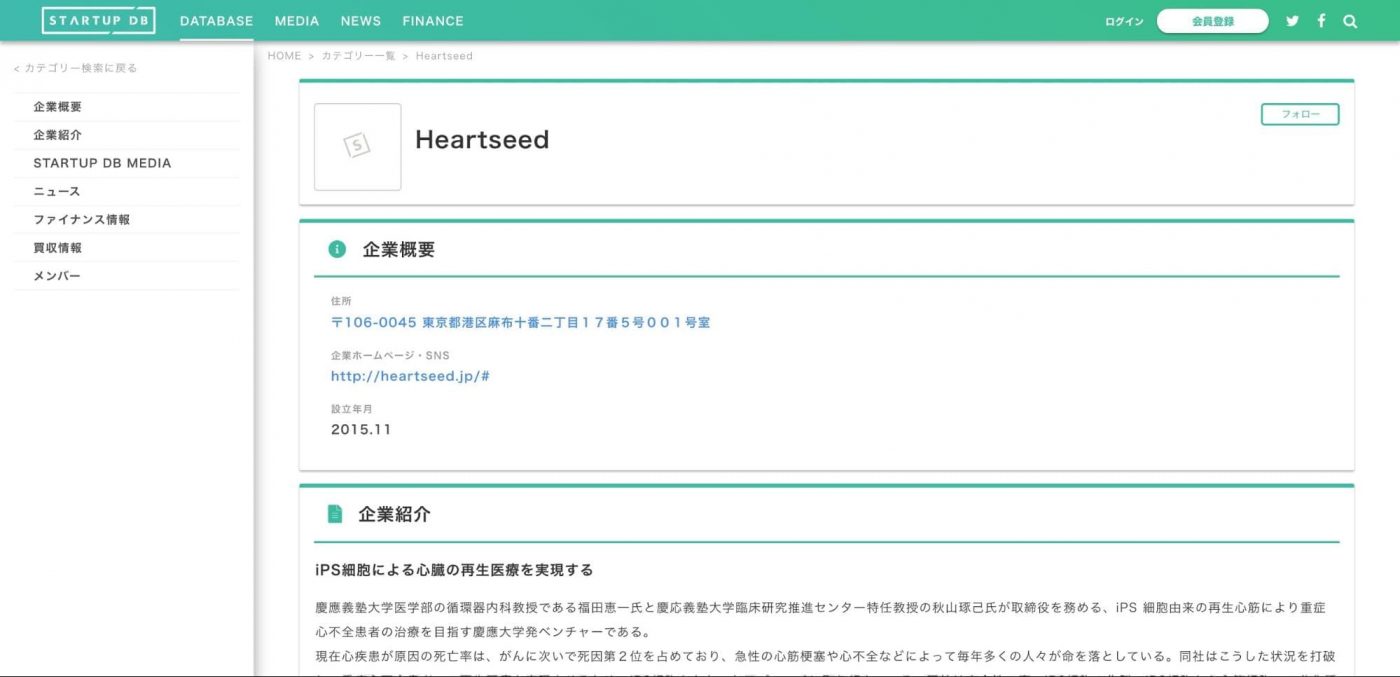Open the DATABASE tab in the navigation

click(x=215, y=20)
